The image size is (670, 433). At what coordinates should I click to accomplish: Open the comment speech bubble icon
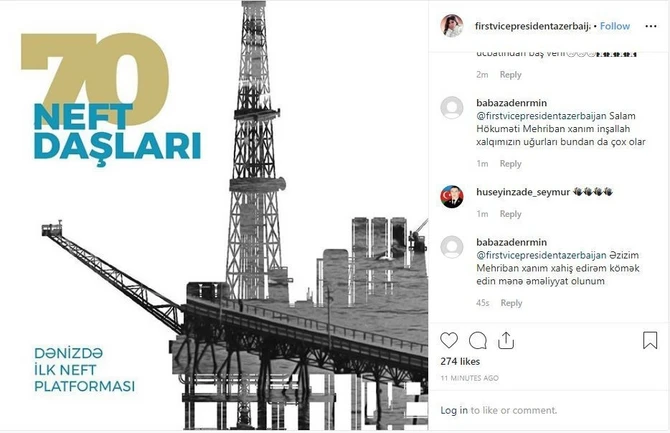coord(477,341)
